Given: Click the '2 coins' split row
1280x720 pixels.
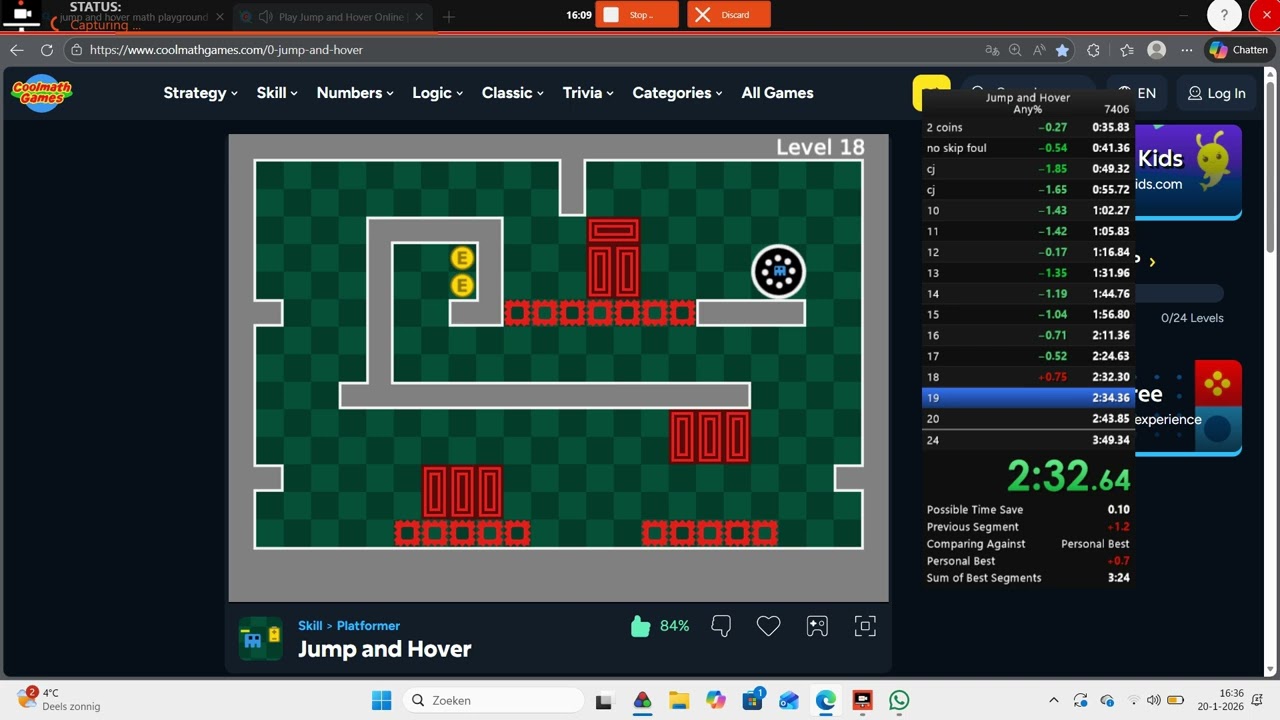Looking at the screenshot, I should pos(1028,128).
